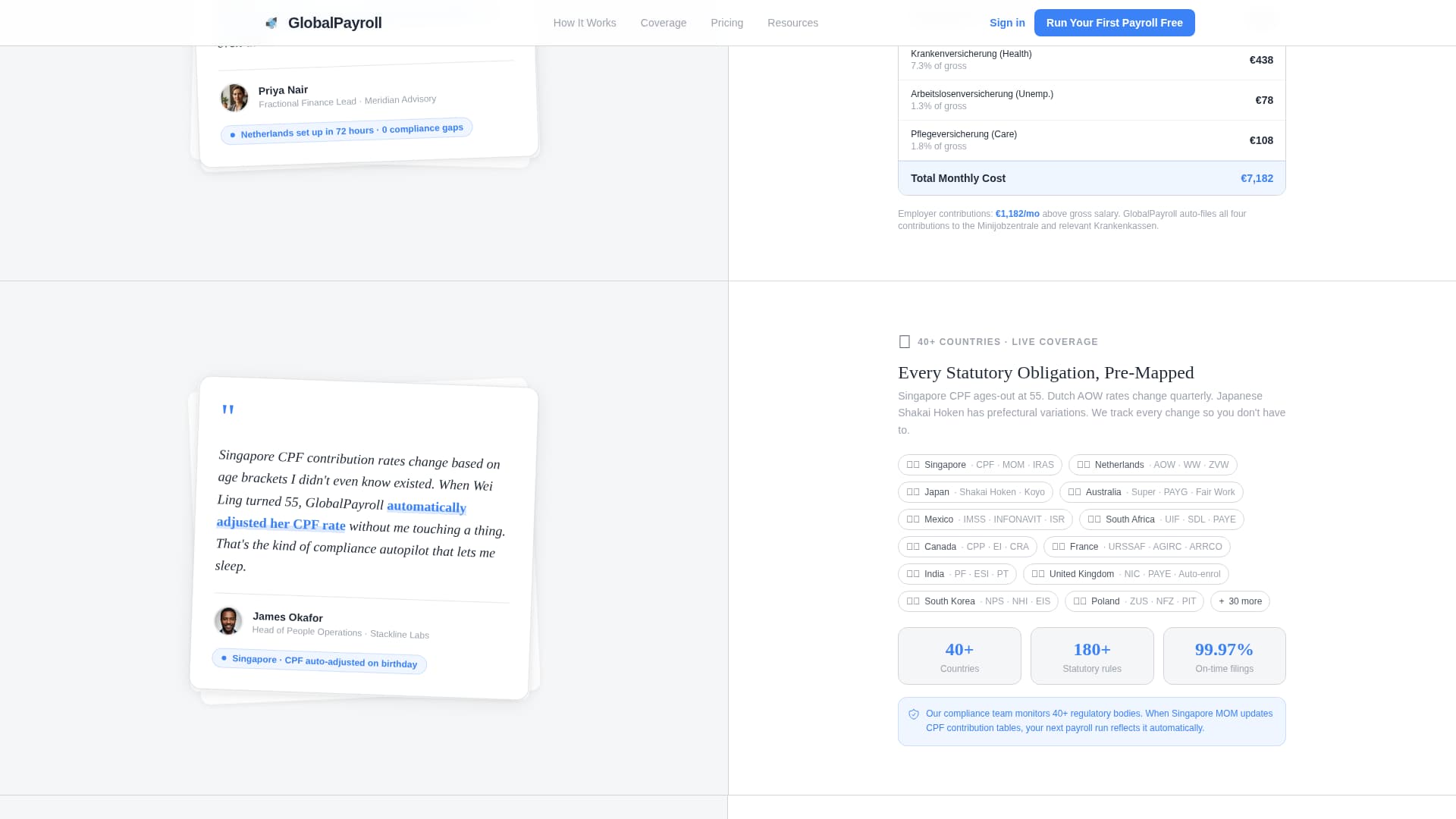The width and height of the screenshot is (1456, 819).
Task: Open the Resources menu
Action: click(x=793, y=23)
